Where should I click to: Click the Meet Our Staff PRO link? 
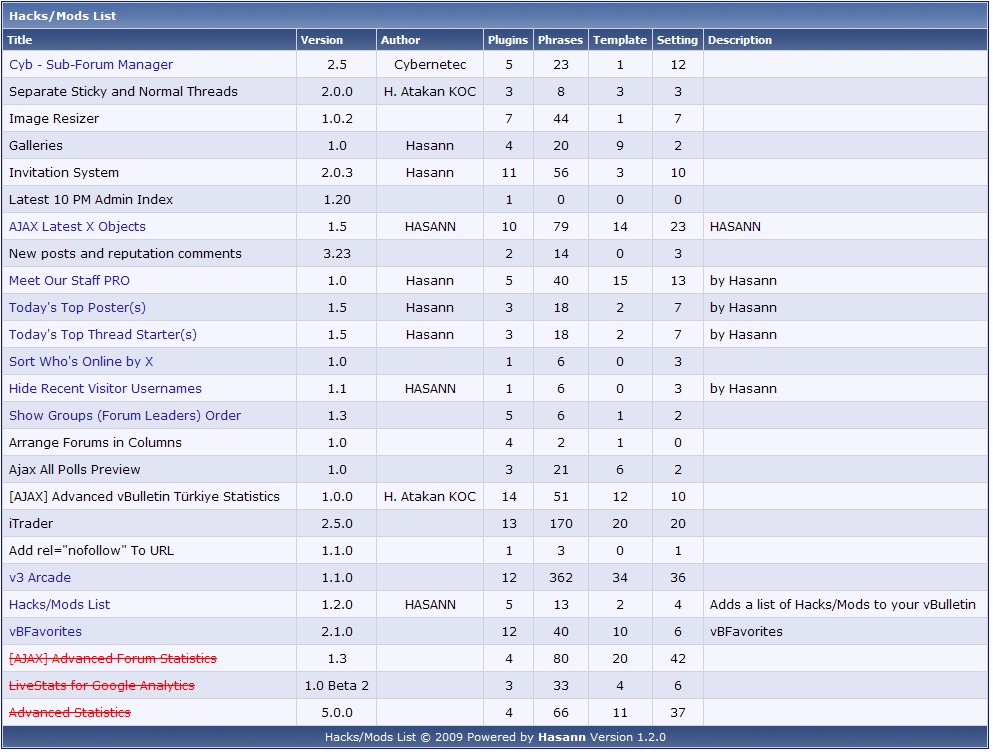point(69,281)
